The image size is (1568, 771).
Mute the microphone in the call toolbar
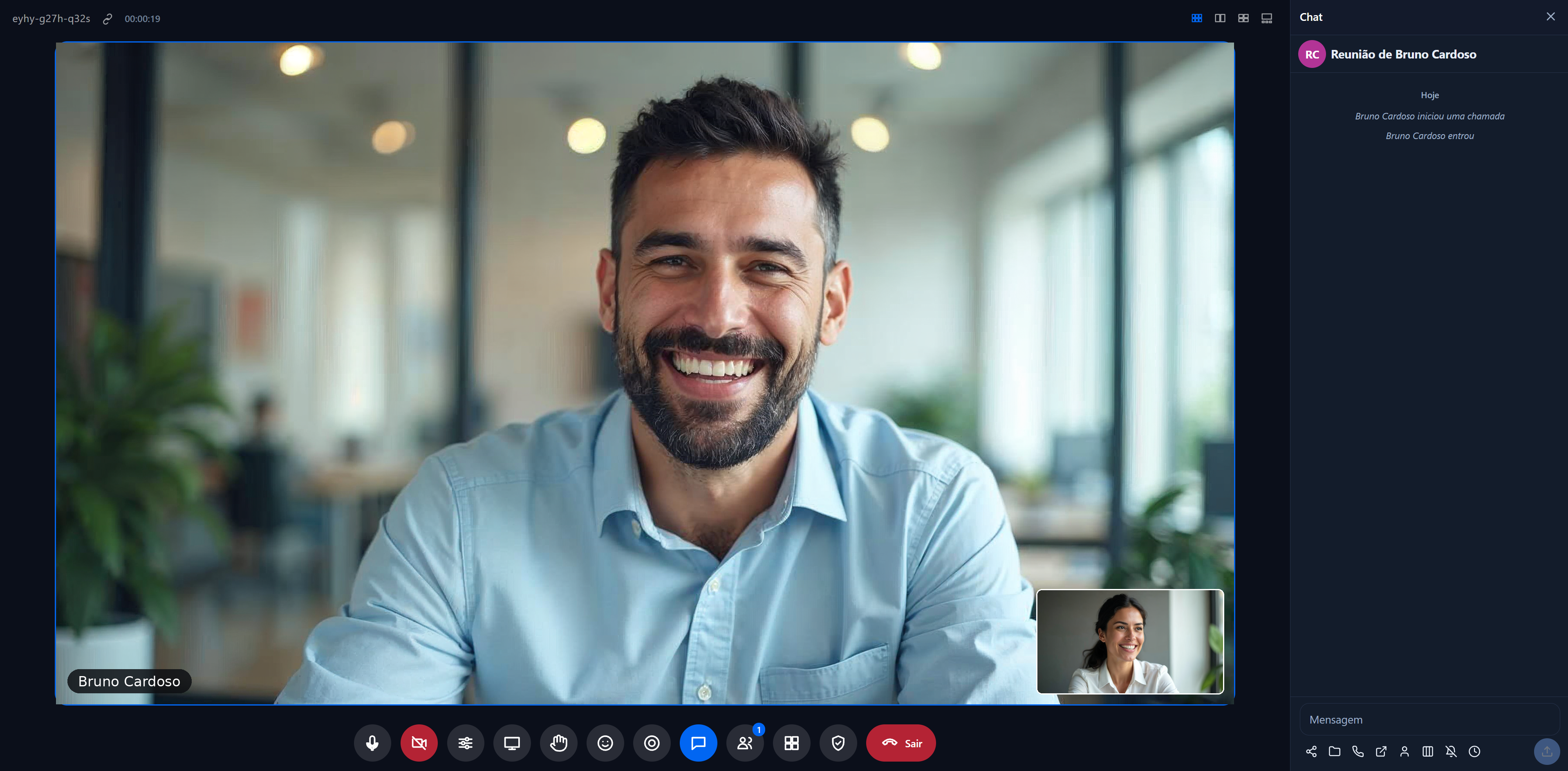coord(372,742)
